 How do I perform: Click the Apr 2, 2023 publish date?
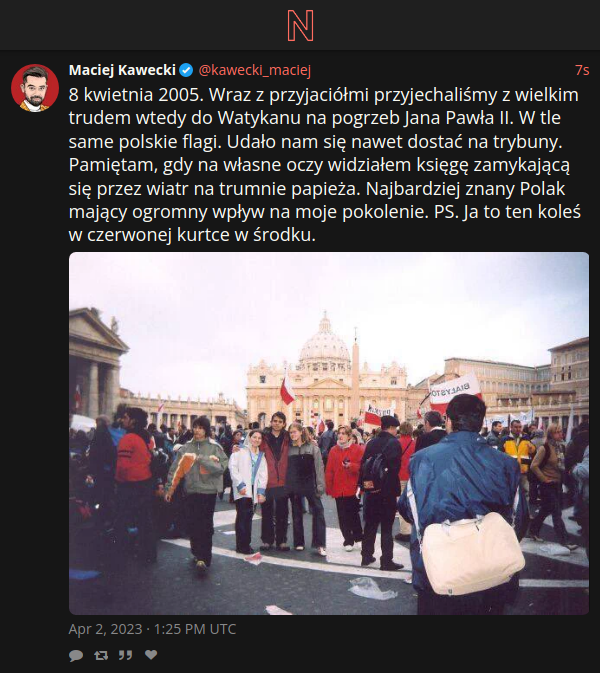coord(152,629)
